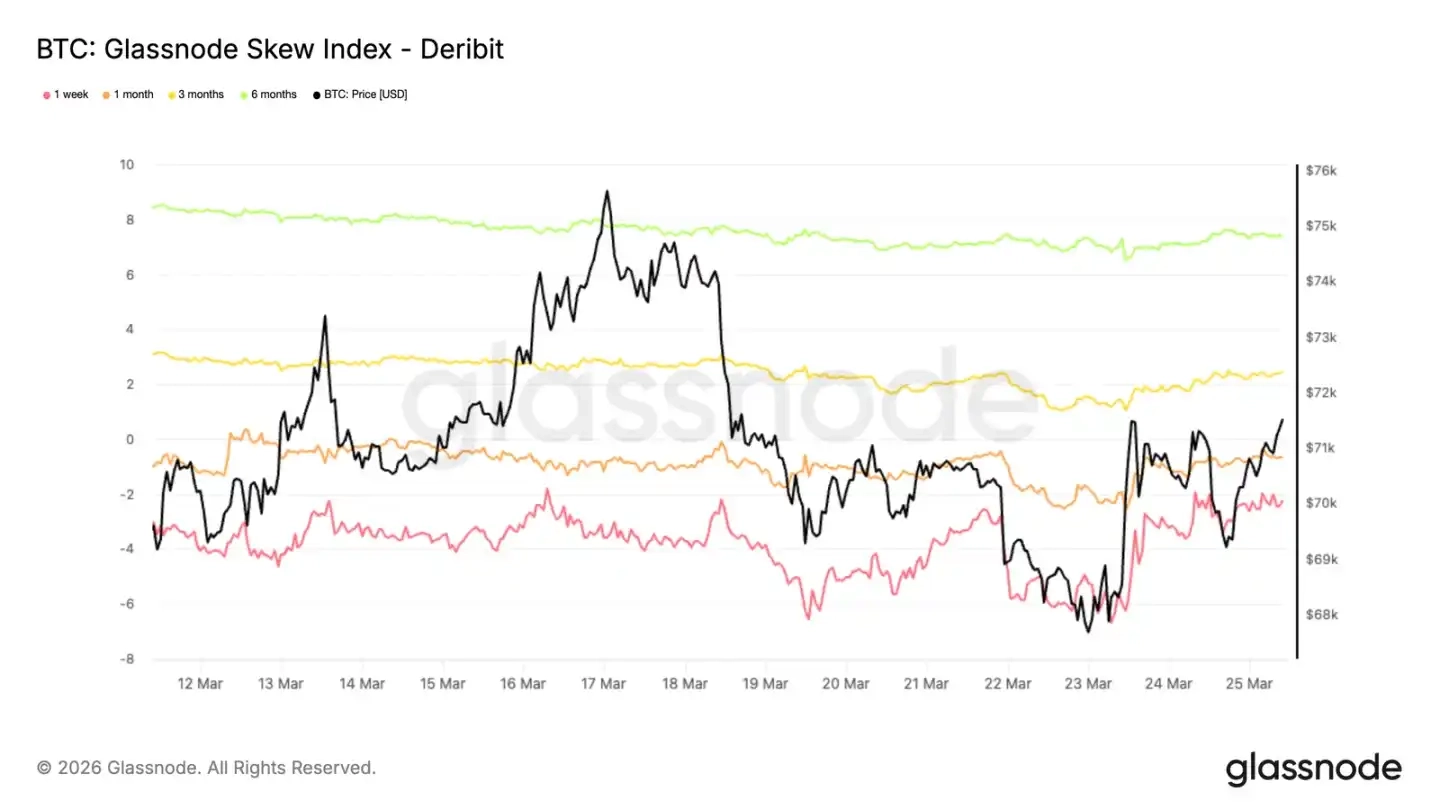Click the glassnode watermark in chart center
Screen dimensions: 1440x810
(720, 400)
